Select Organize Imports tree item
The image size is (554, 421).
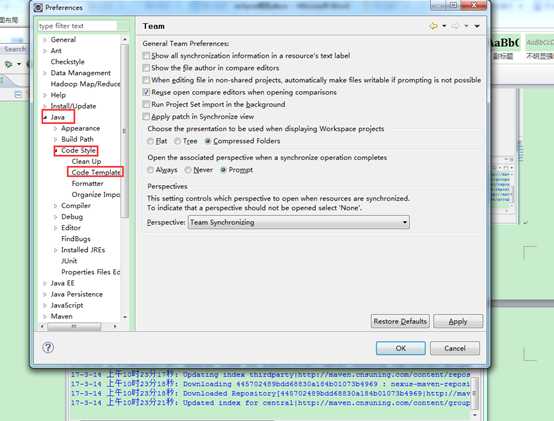click(96, 195)
